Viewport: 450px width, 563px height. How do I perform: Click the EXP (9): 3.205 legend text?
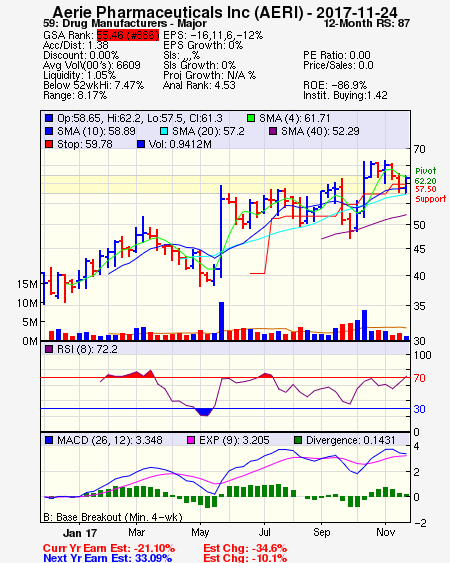click(234, 440)
